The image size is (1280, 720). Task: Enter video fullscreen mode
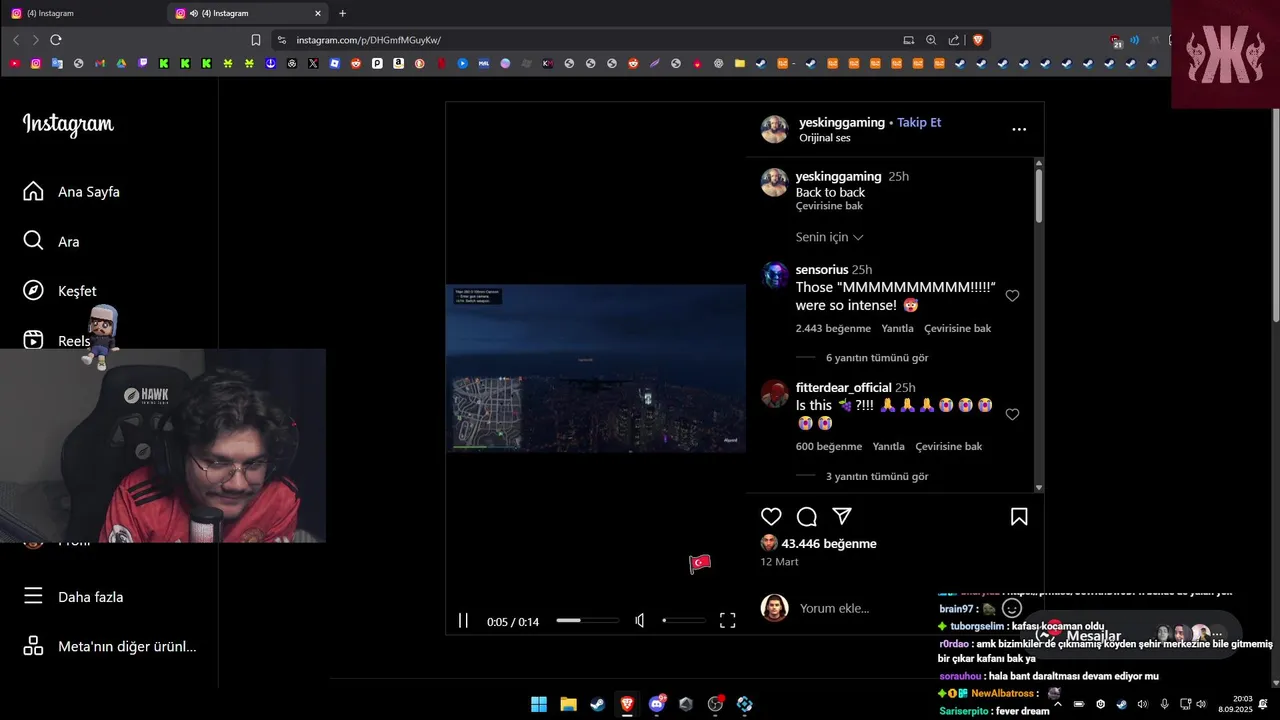click(728, 620)
